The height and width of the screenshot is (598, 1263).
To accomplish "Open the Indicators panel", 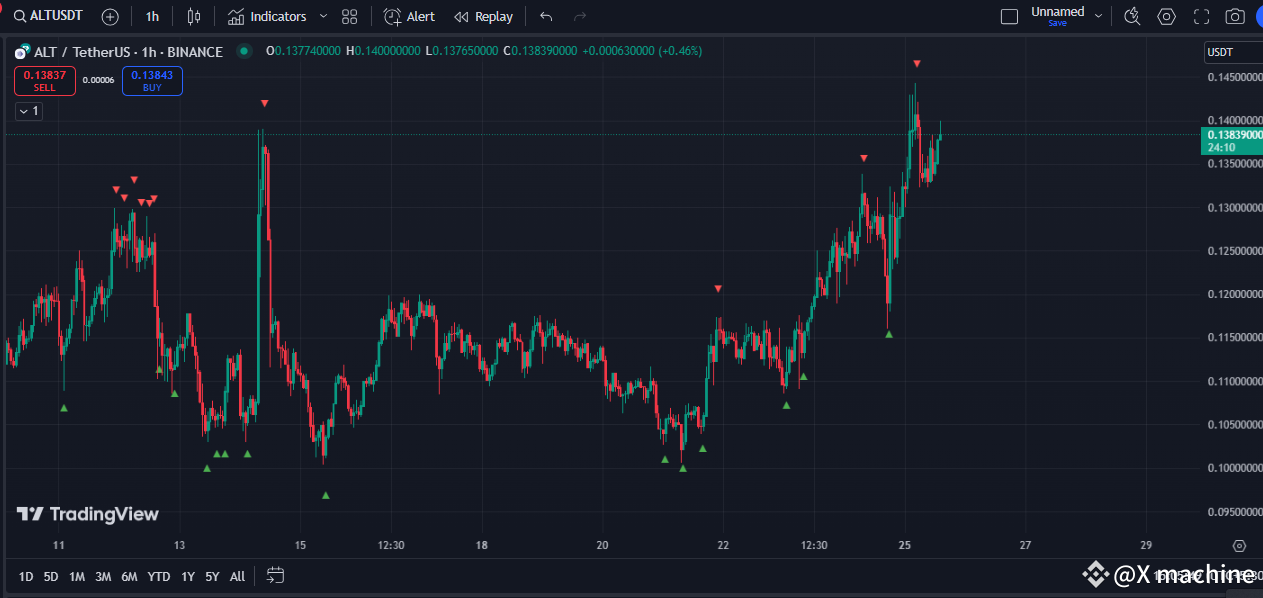I will pos(266,17).
